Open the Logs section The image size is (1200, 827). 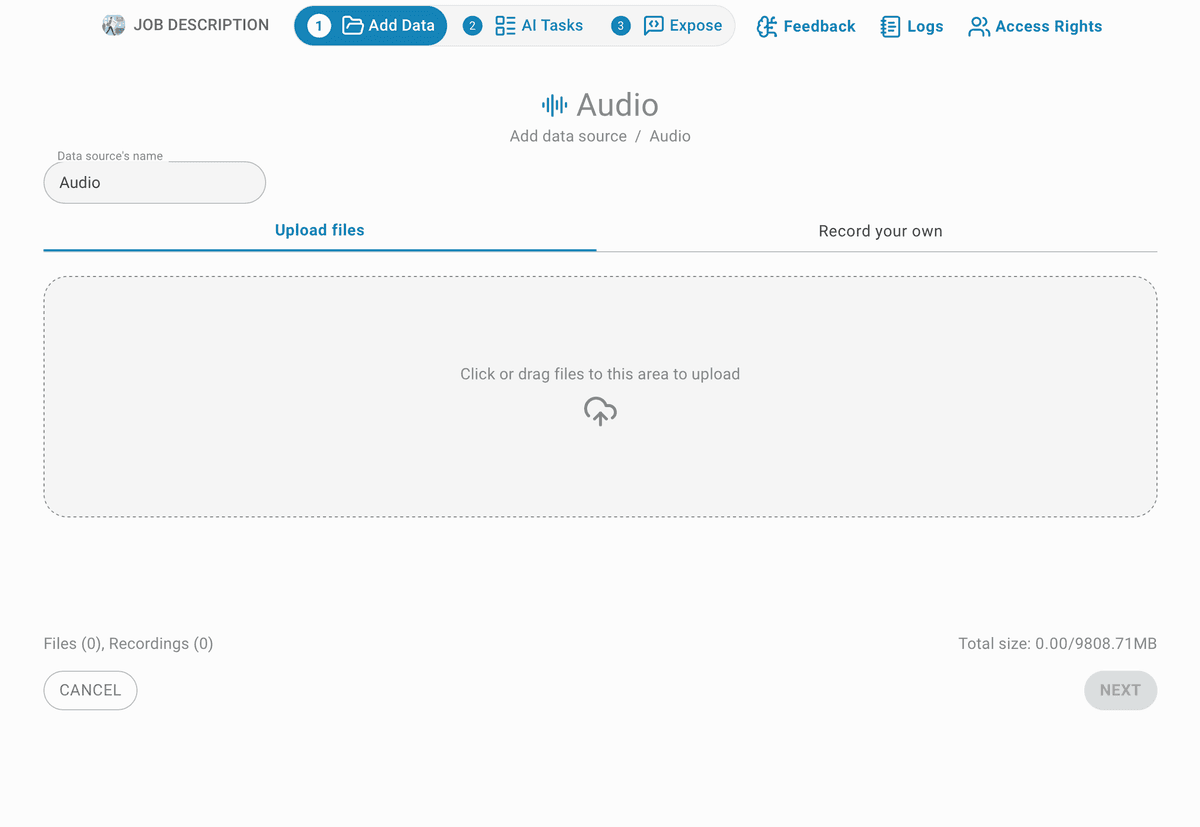pos(912,27)
